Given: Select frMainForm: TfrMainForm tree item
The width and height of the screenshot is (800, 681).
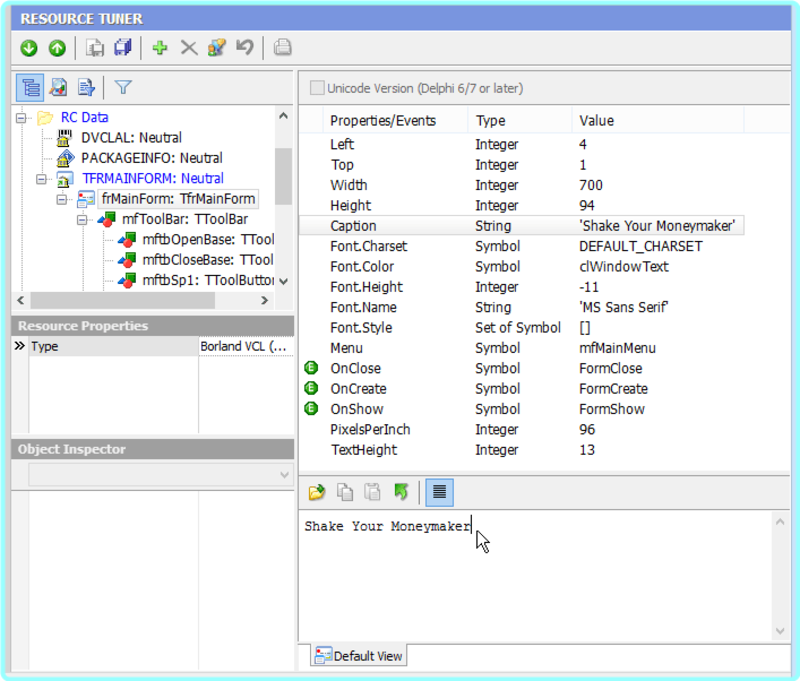Looking at the screenshot, I should tap(178, 199).
